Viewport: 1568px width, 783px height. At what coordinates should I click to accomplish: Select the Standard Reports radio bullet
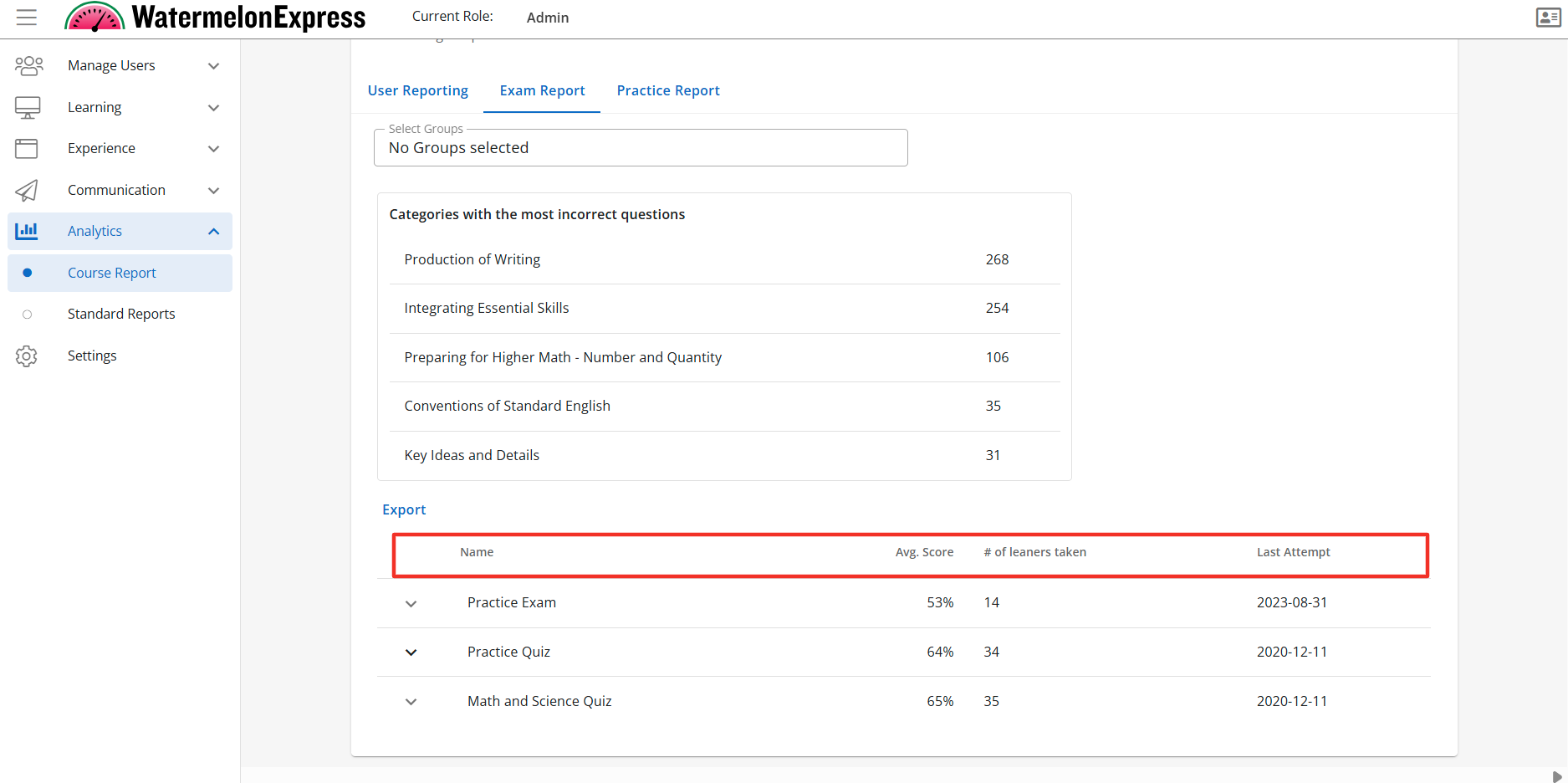28,315
